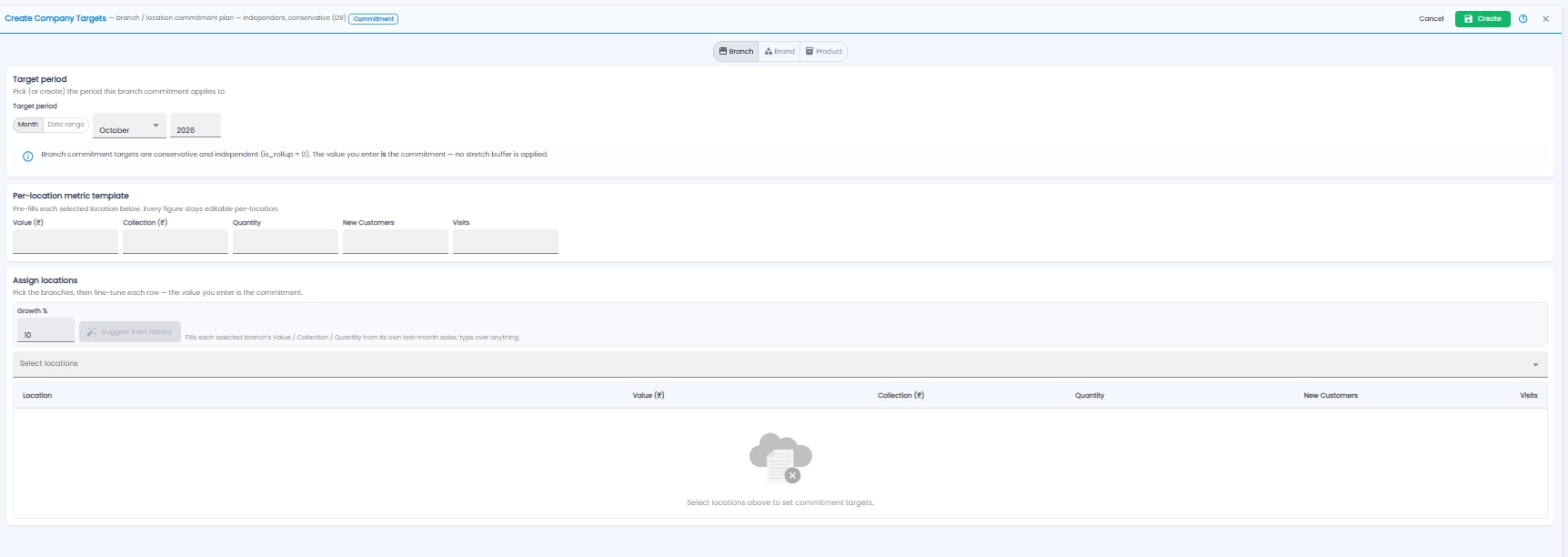1568x557 pixels.
Task: Click the table New Customers column header
Action: [x=1331, y=396]
